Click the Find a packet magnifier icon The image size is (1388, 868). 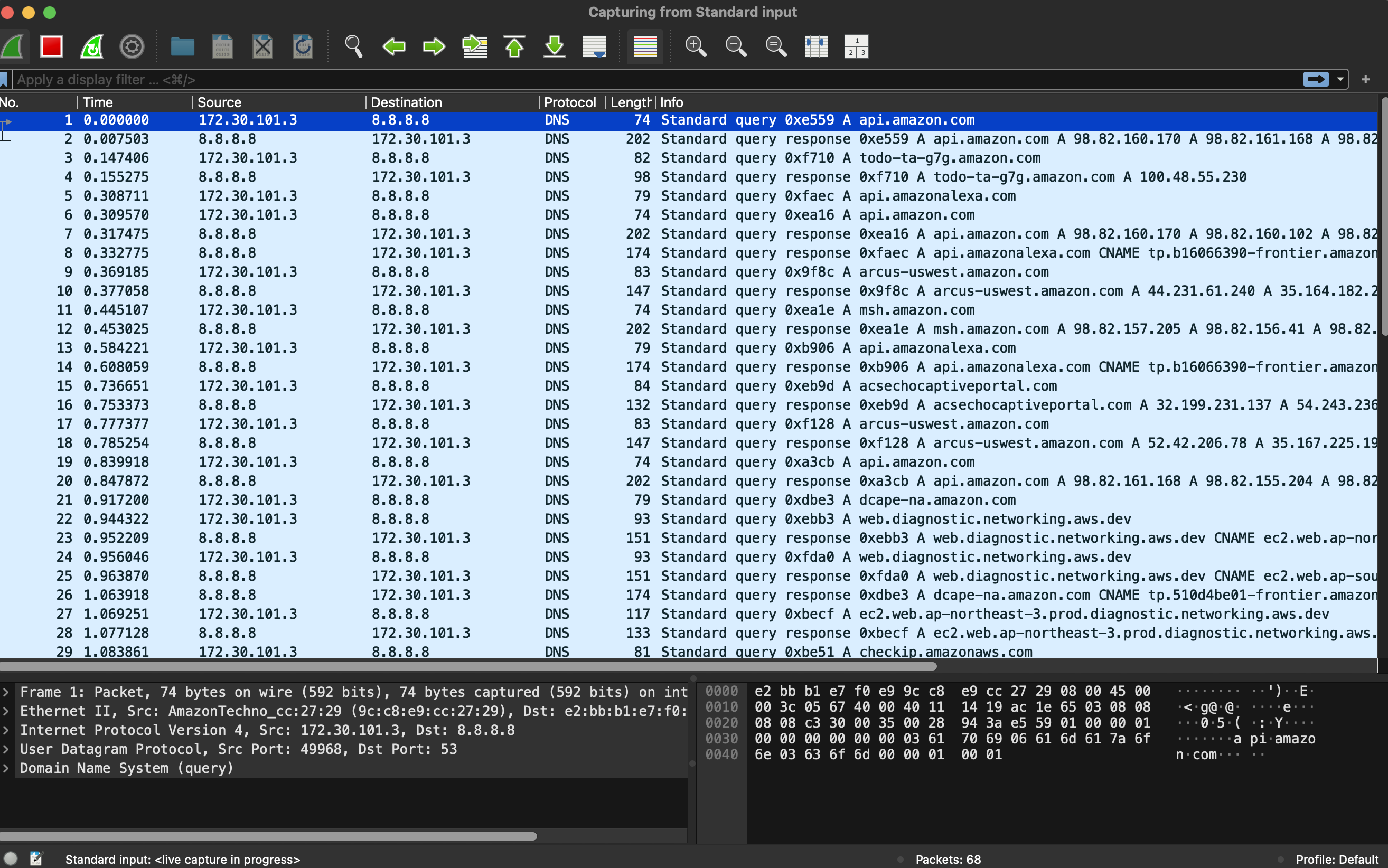(x=354, y=46)
